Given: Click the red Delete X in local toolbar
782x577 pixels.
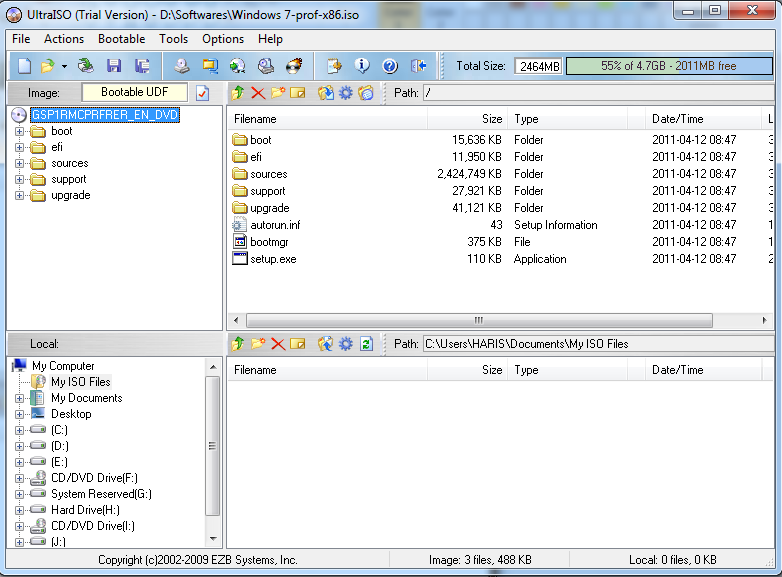Looking at the screenshot, I should coord(278,344).
